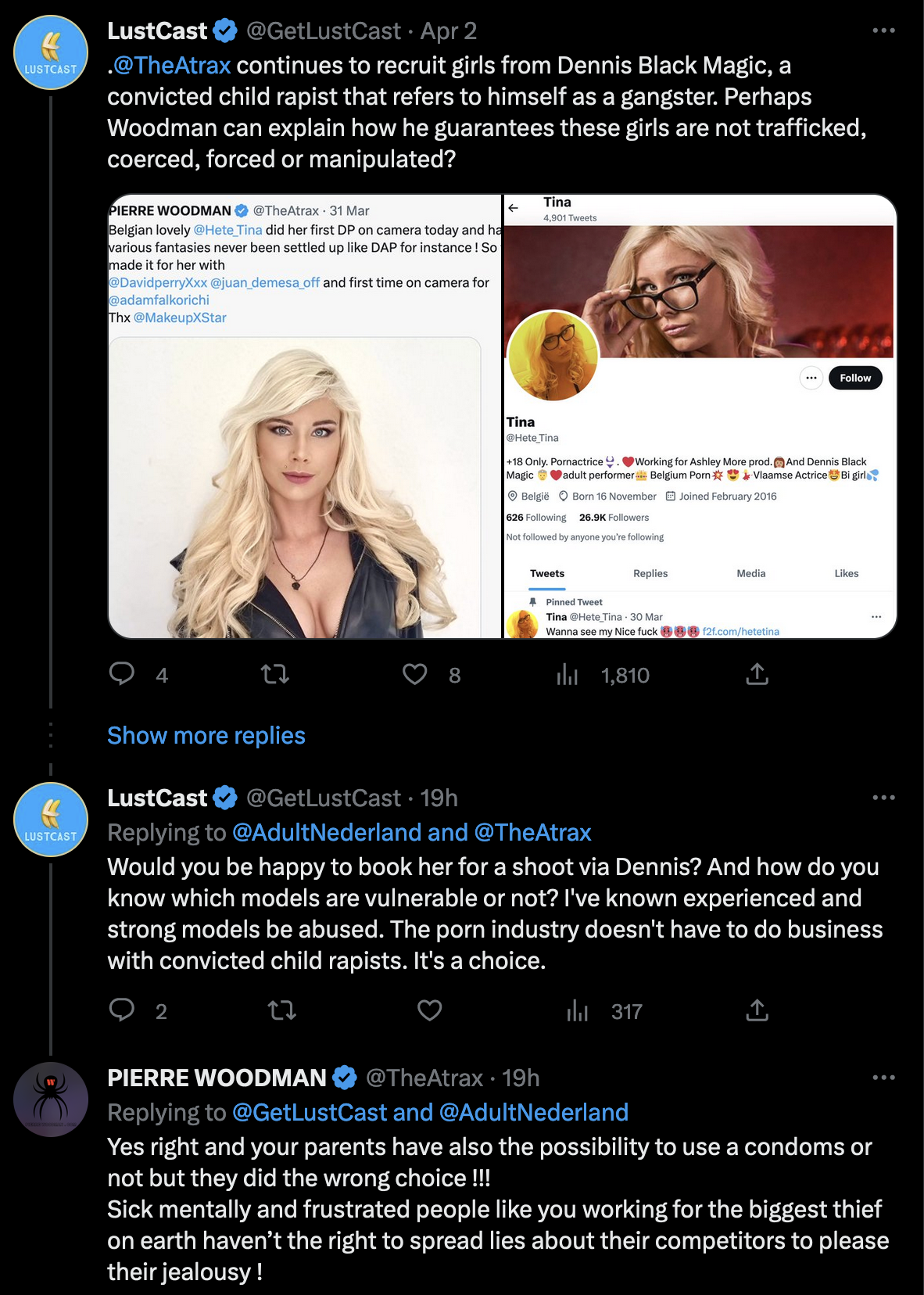Like the 19h LustCast reply tweet

click(429, 1010)
